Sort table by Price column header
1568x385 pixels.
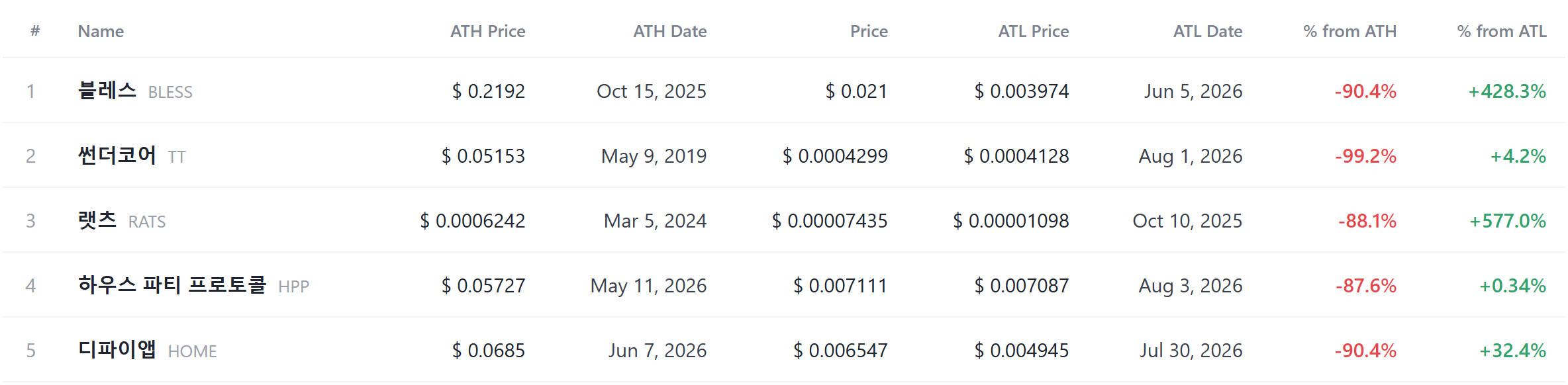869,31
